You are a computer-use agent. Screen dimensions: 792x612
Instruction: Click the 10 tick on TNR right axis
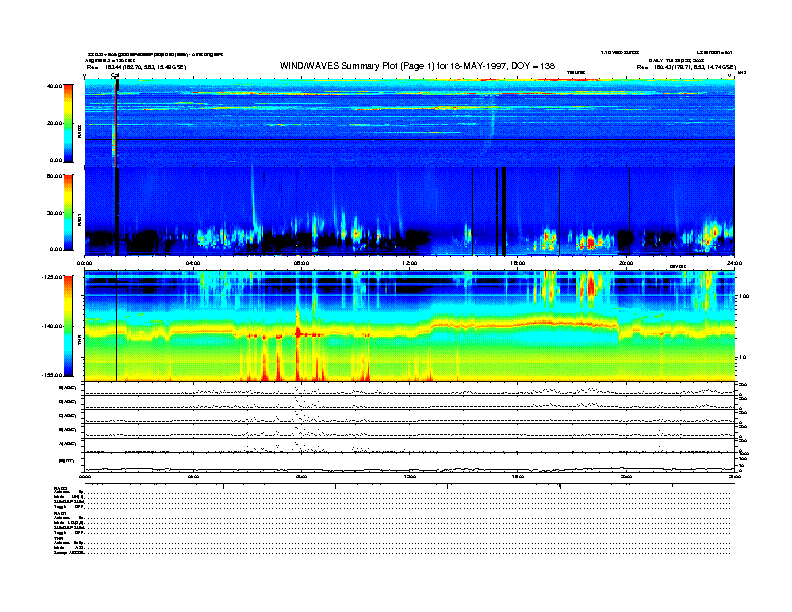[x=742, y=358]
